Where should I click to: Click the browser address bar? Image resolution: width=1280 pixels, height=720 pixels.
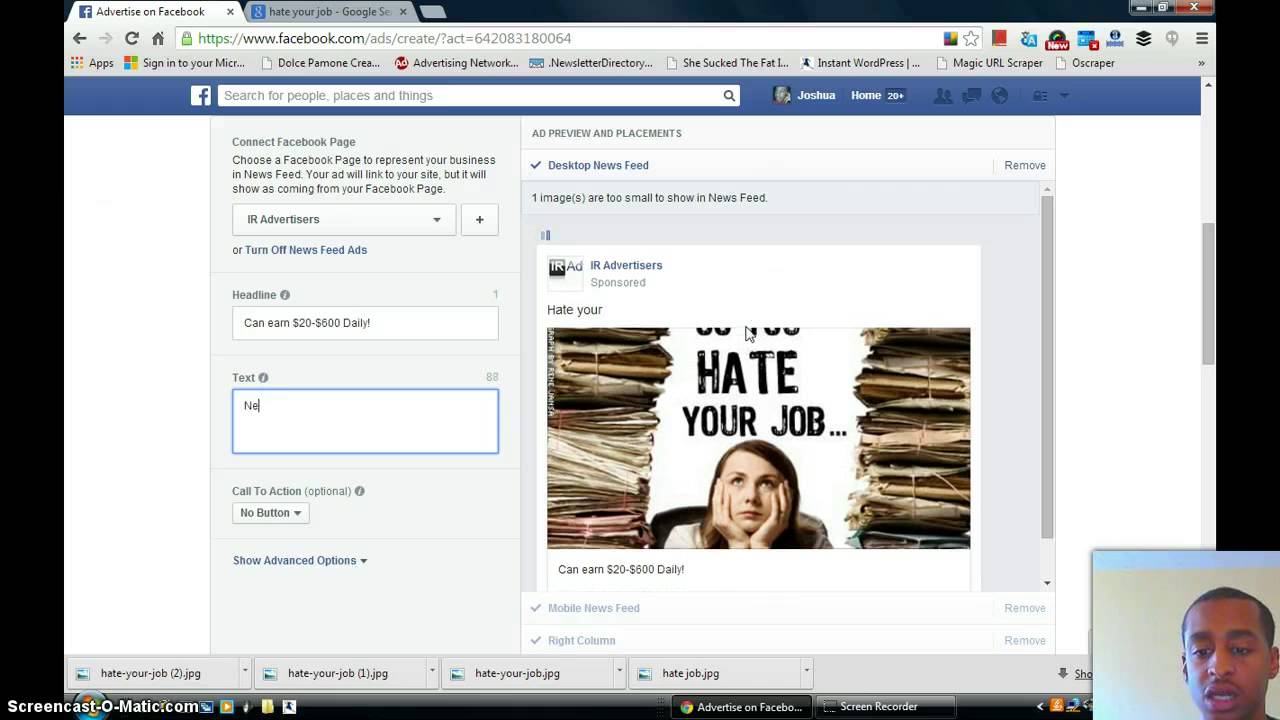pos(560,38)
